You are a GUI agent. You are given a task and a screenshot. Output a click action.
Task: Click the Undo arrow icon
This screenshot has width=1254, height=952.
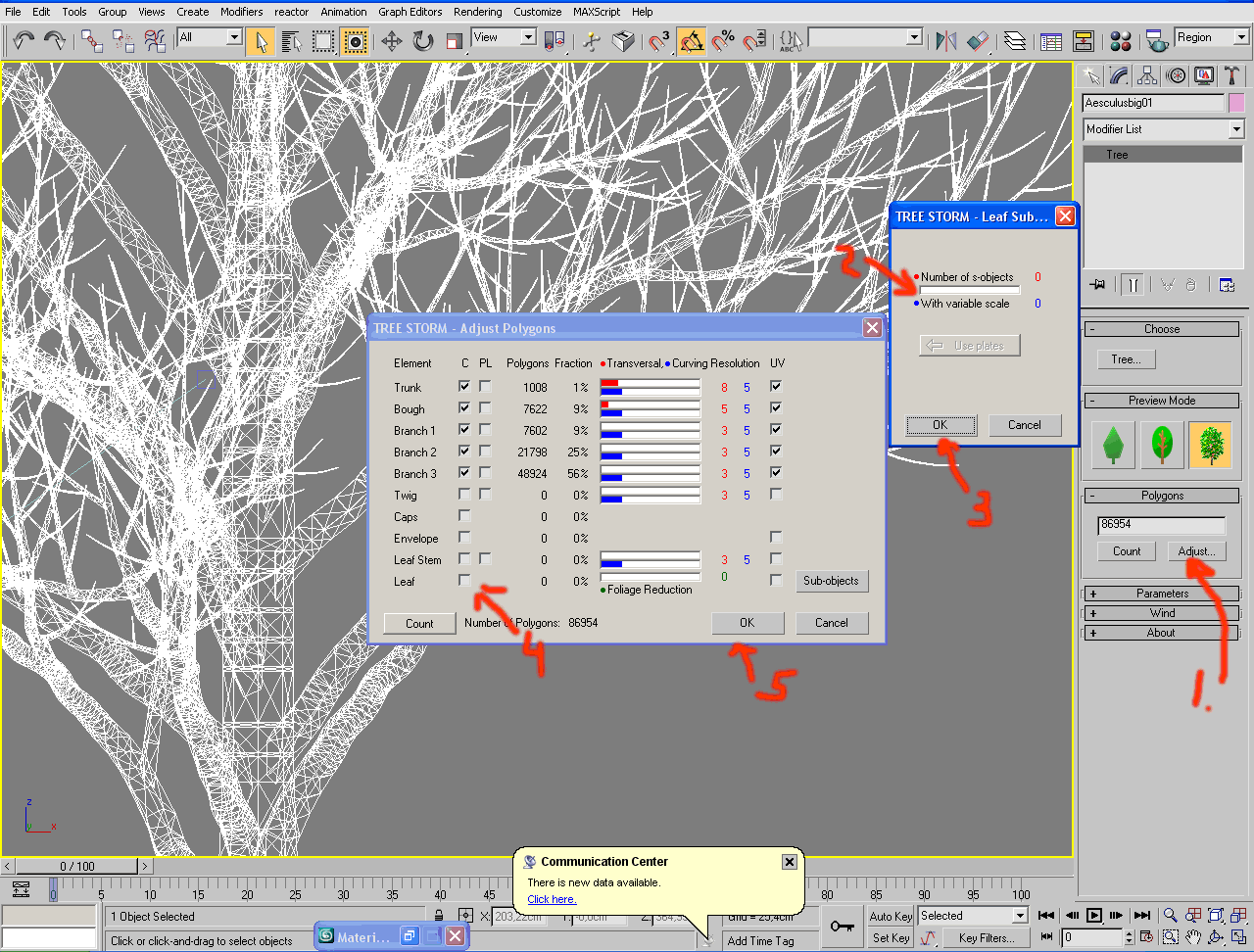pos(24,40)
